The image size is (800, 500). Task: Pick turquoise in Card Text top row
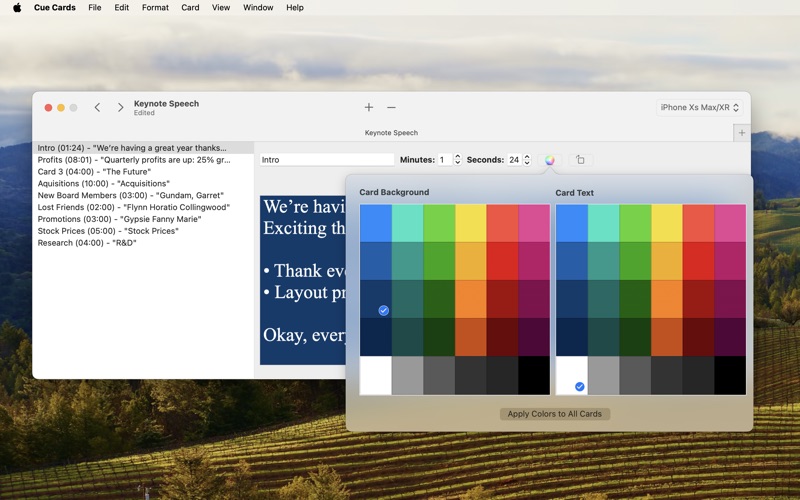604,223
